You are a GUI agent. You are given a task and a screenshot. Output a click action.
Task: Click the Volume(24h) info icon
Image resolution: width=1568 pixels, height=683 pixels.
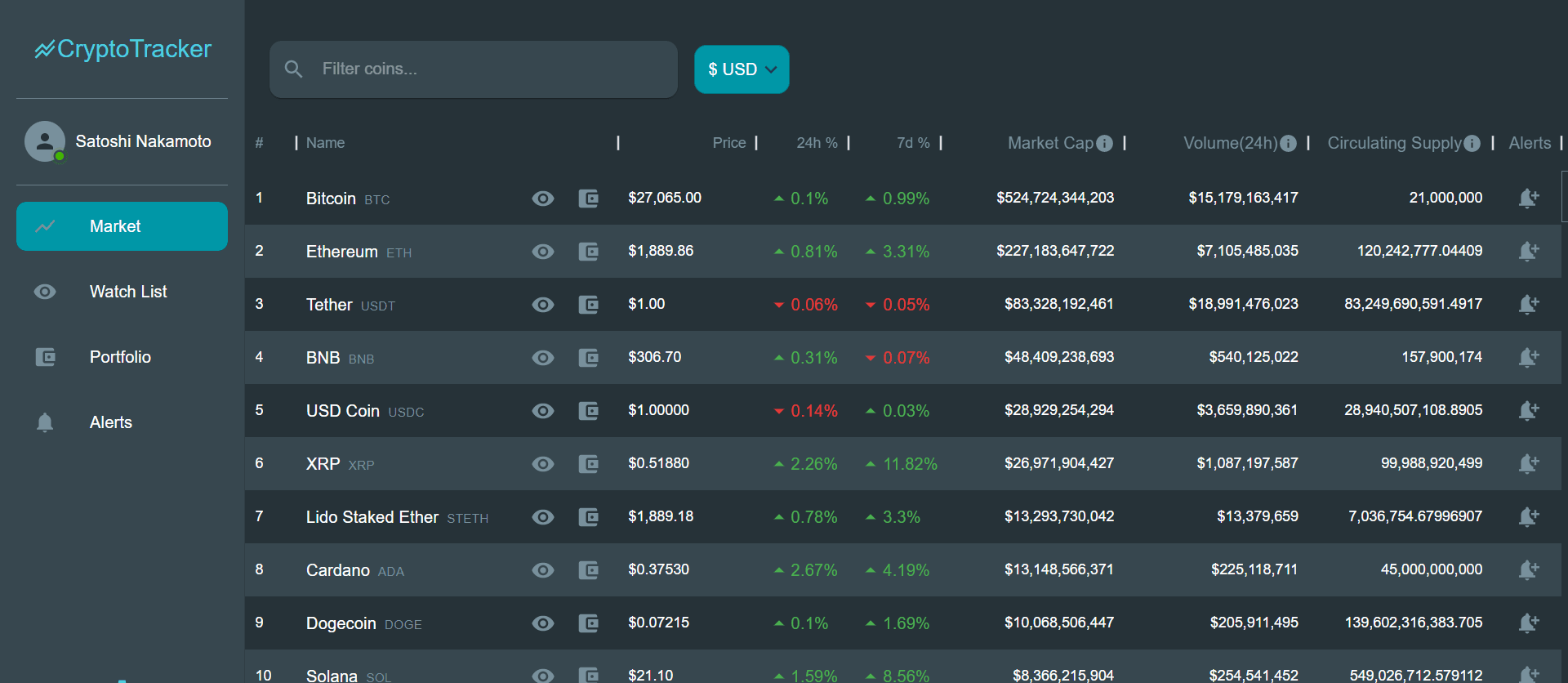[x=1288, y=143]
